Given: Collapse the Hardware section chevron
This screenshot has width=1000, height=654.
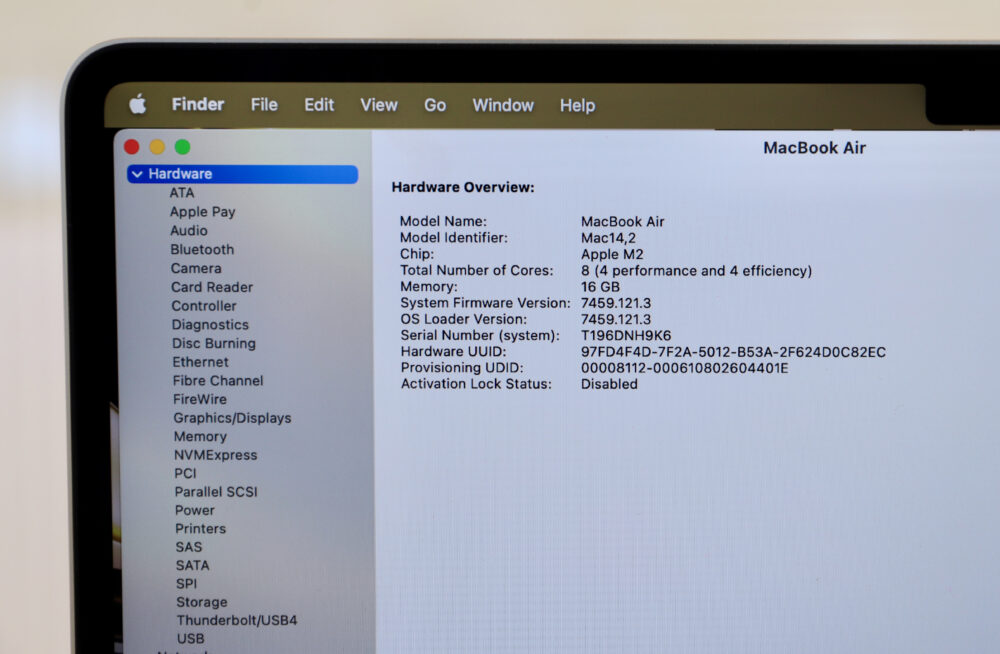Looking at the screenshot, I should click(x=137, y=174).
